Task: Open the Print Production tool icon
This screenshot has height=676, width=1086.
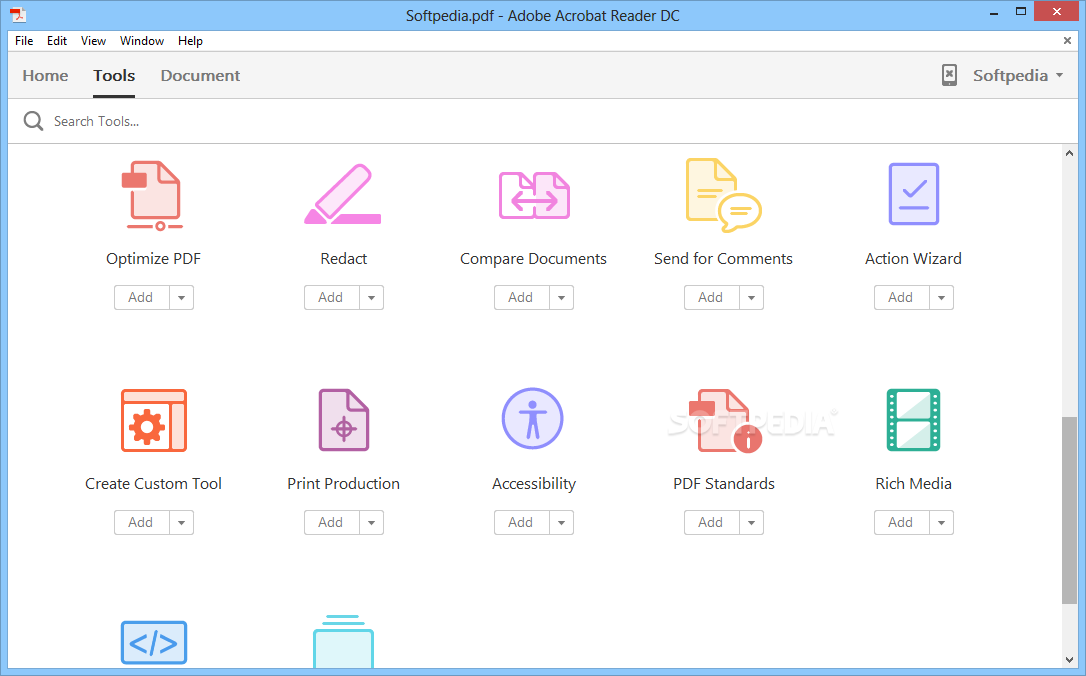Action: [x=344, y=420]
